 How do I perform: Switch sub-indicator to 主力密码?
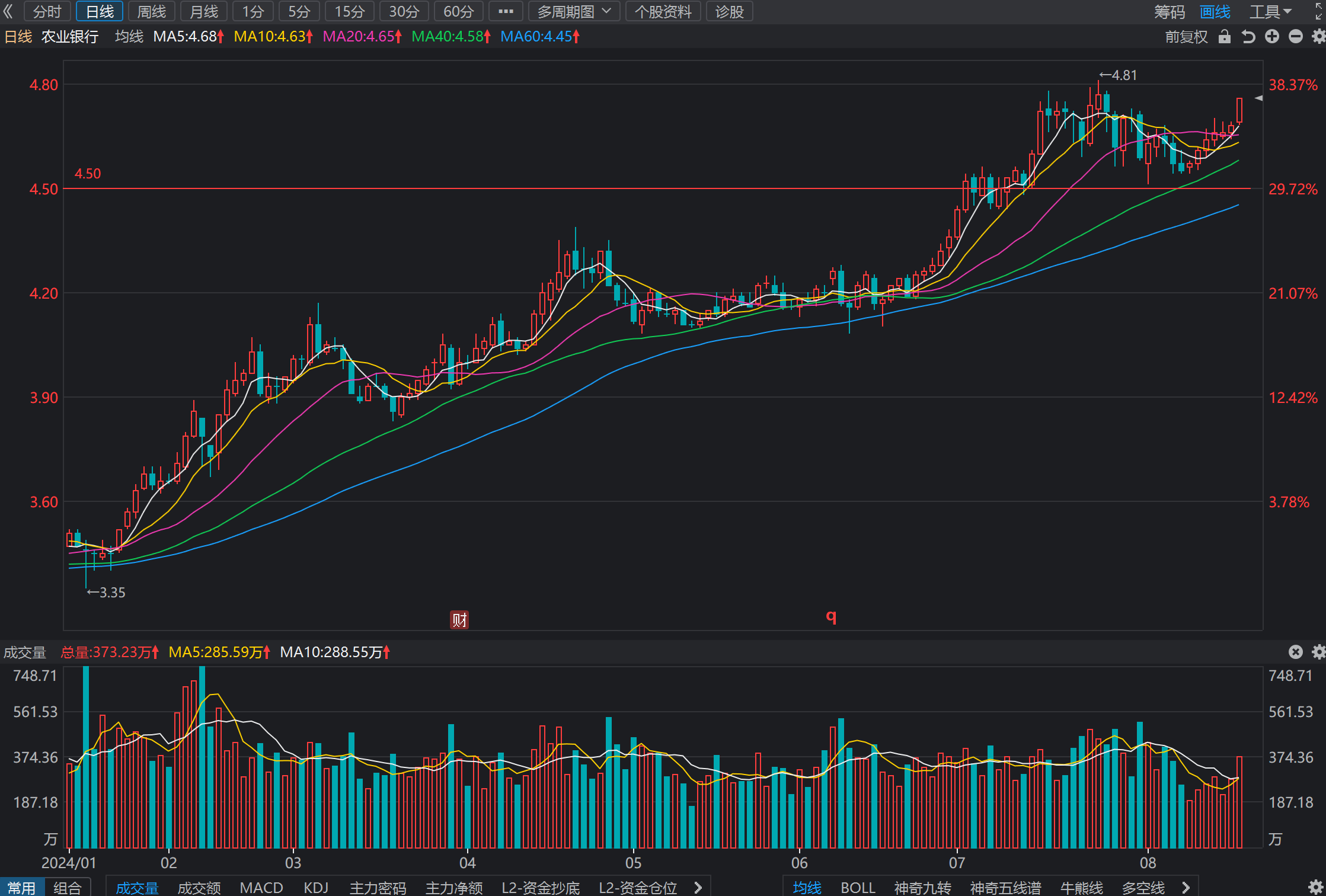378,887
